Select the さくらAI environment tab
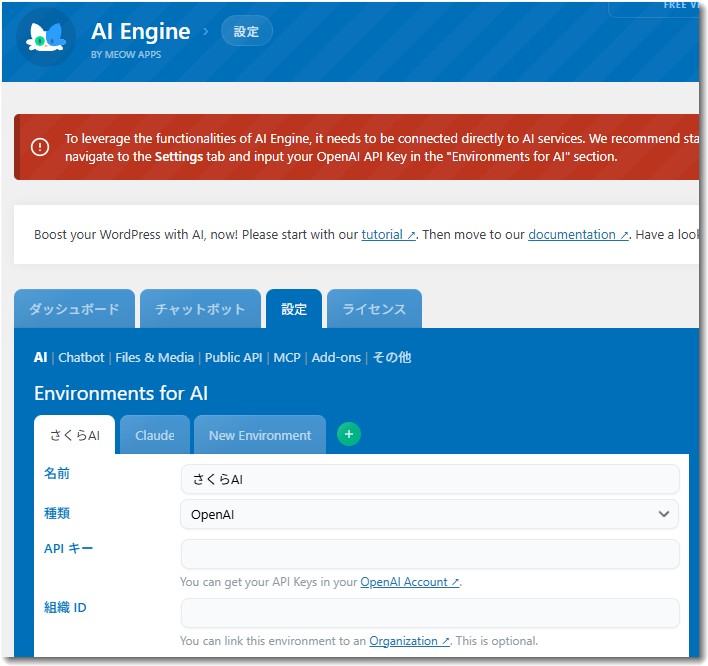This screenshot has width=708, height=666. pyautogui.click(x=74, y=435)
